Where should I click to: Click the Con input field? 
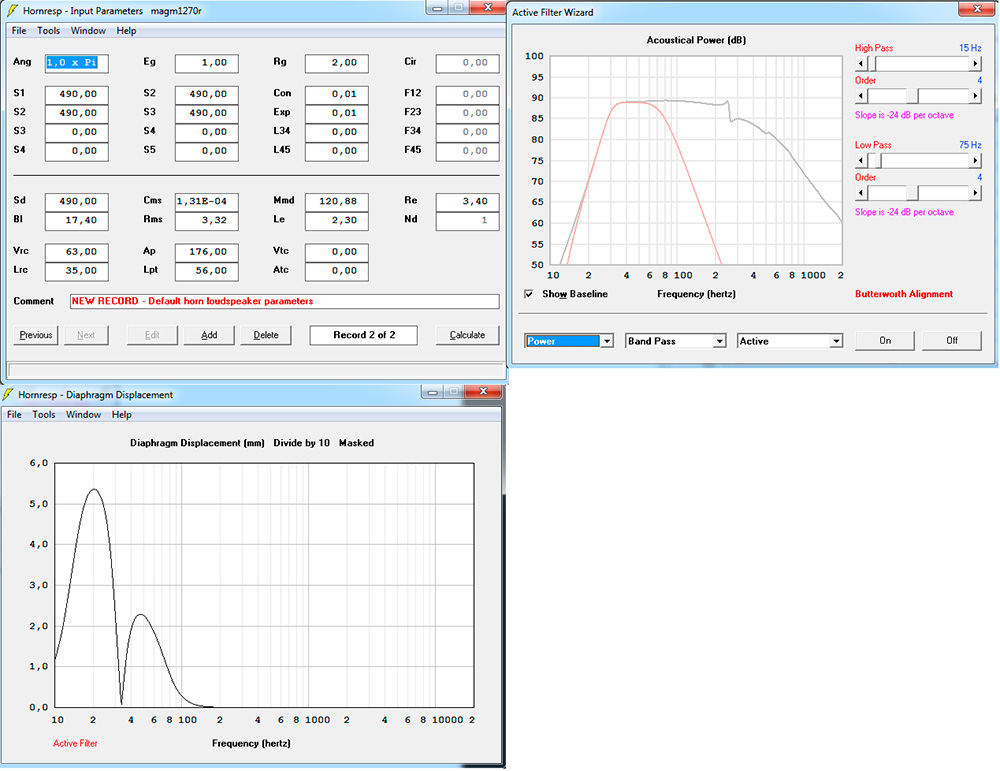point(337,94)
